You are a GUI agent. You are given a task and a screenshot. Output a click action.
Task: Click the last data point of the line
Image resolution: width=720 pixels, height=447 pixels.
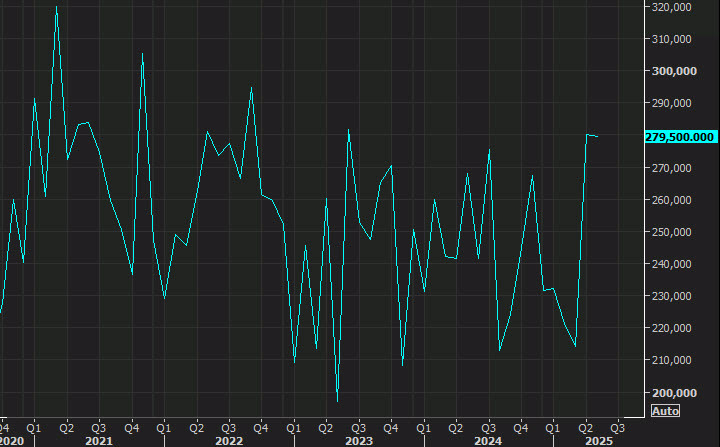[x=597, y=136]
